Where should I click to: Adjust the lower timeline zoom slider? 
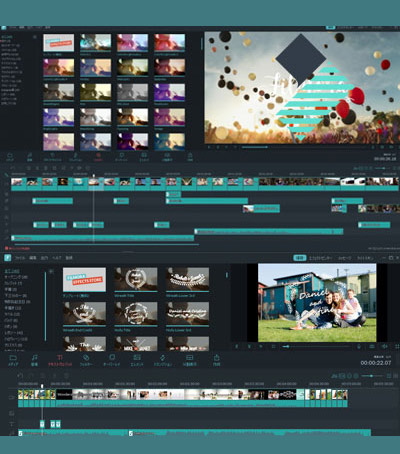point(373,376)
